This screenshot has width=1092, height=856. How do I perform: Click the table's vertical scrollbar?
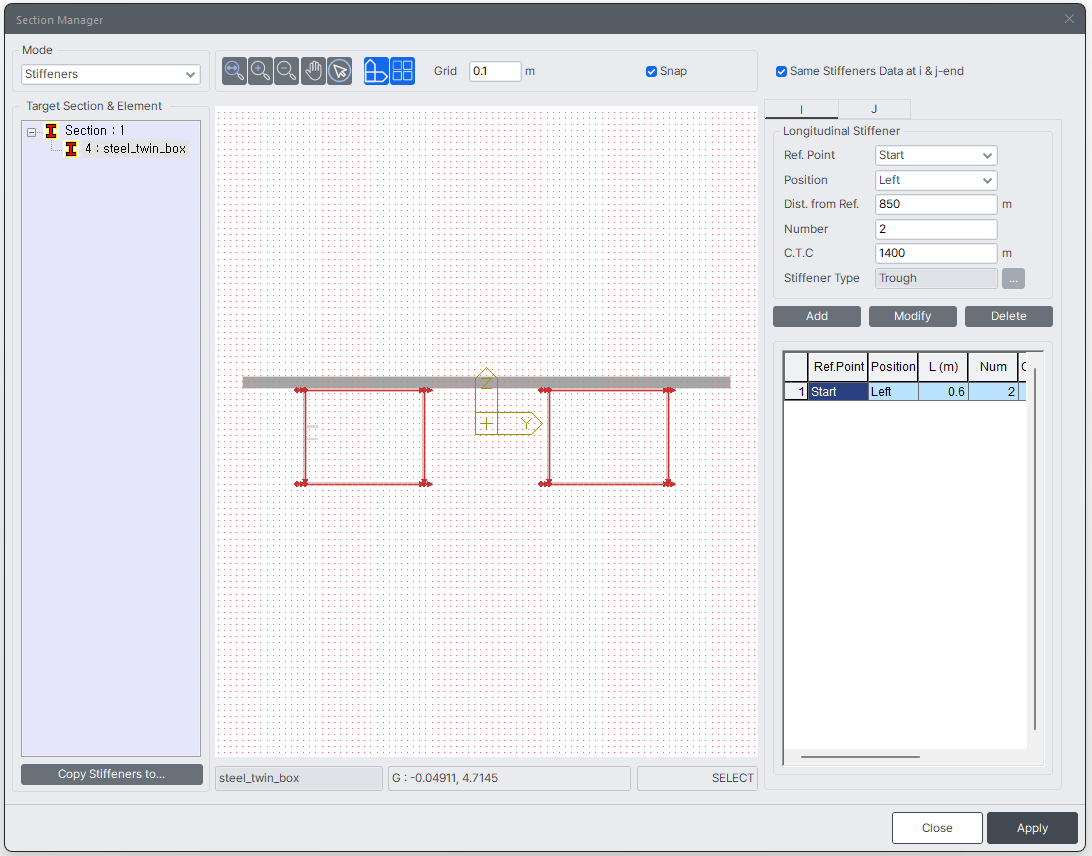[x=1035, y=548]
